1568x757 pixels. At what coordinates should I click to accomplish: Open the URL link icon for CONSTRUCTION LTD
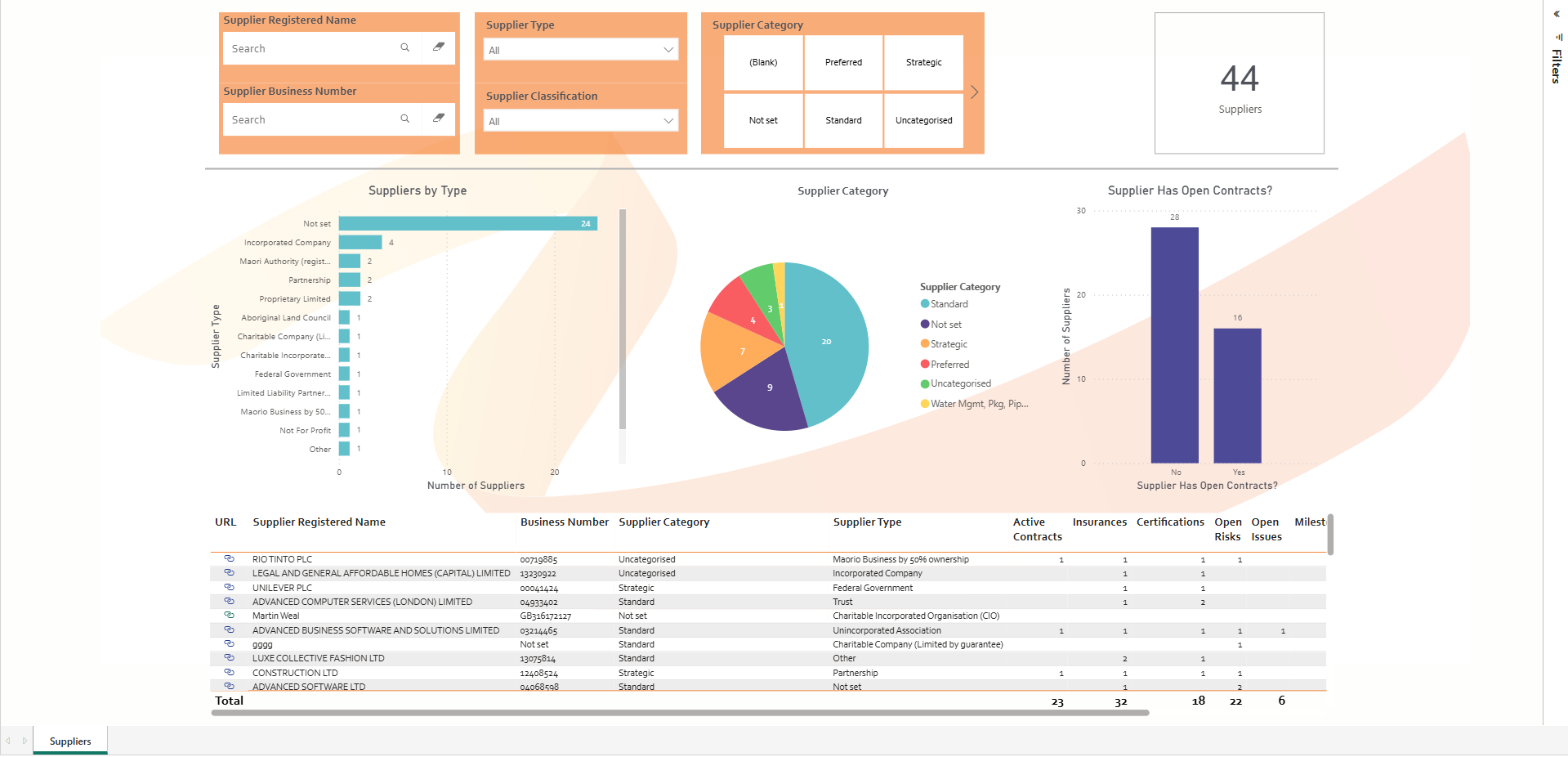(x=229, y=672)
